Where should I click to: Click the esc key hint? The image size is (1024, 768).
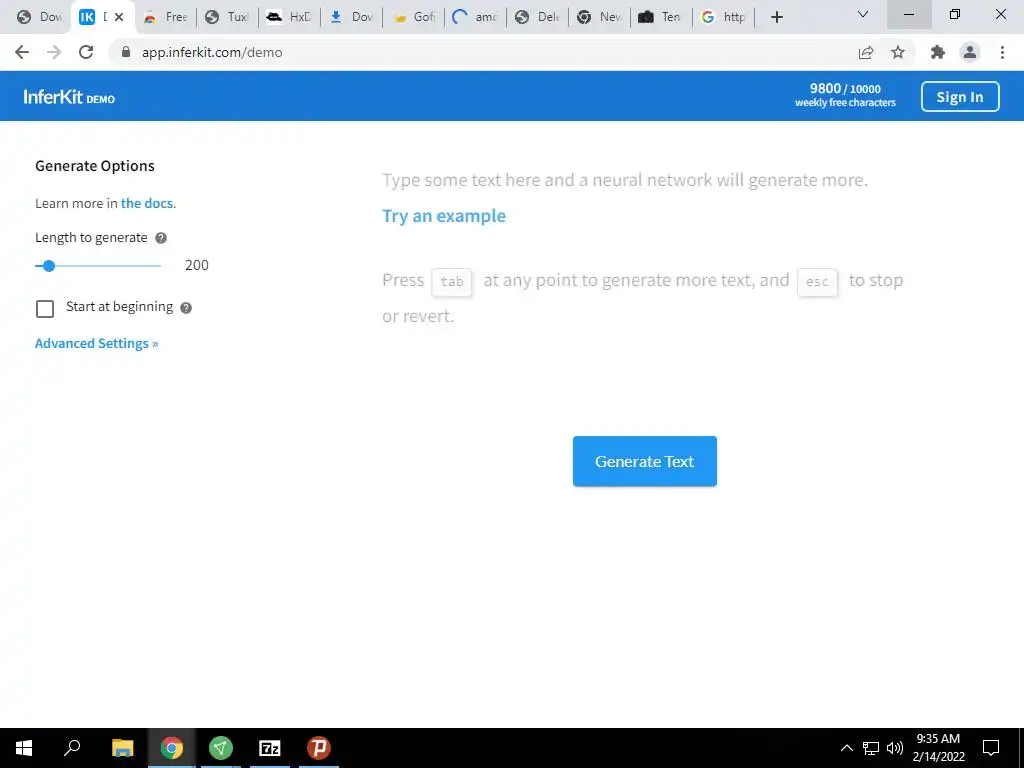coord(817,282)
